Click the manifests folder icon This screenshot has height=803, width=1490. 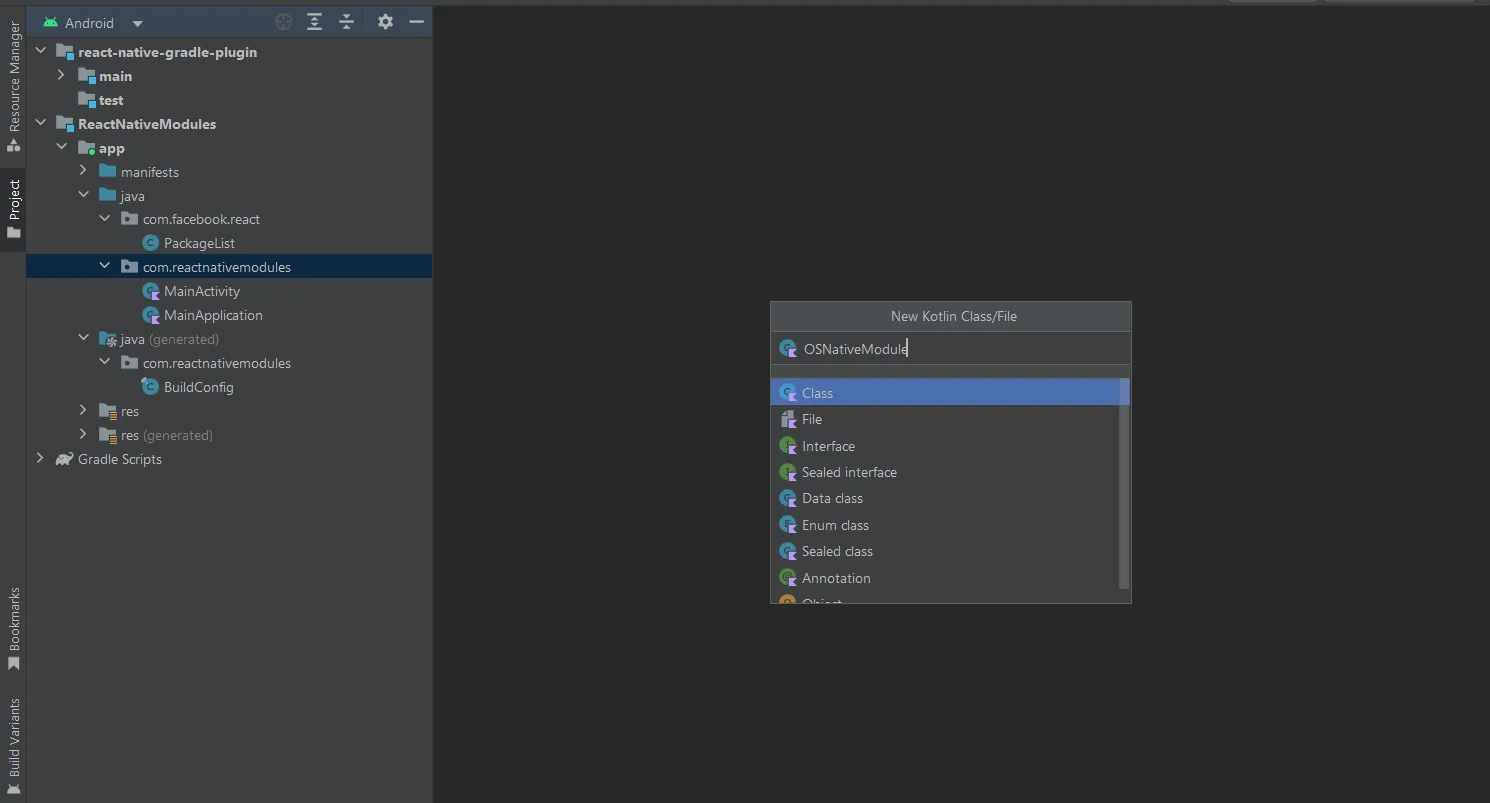pos(108,171)
